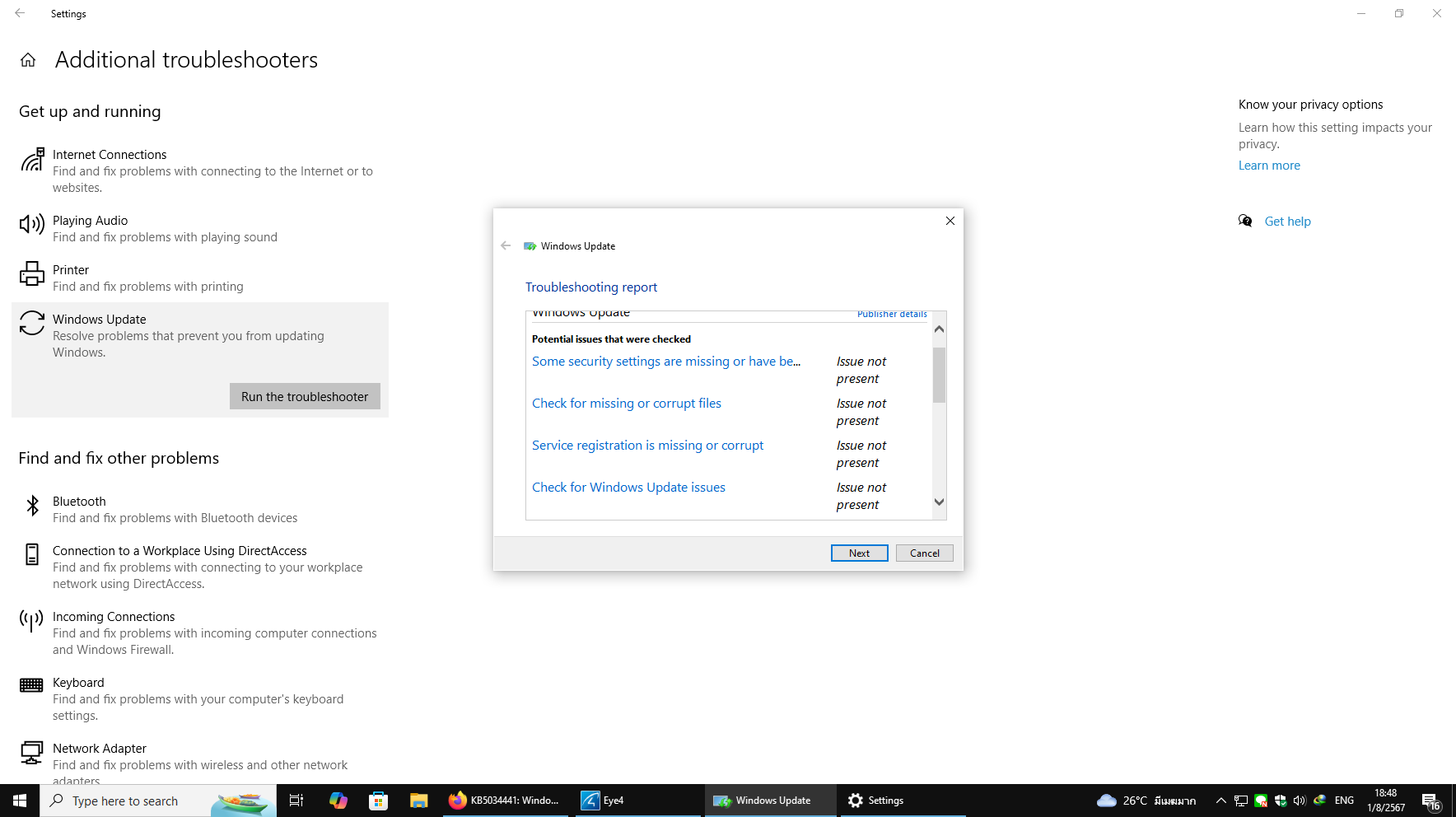Switch to Windows Update taskbar window

tap(770, 801)
